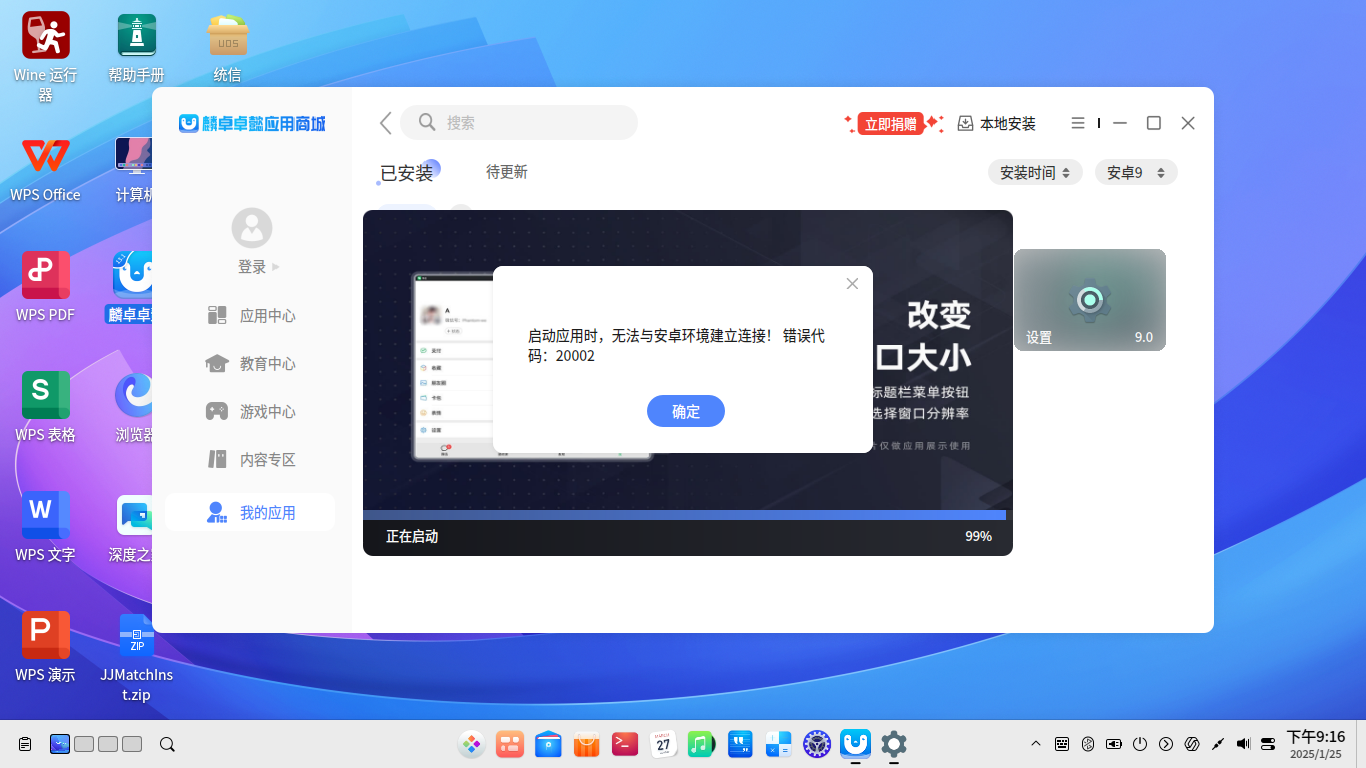This screenshot has width=1366, height=768.
Task: Open the green music player dock icon
Action: click(x=701, y=744)
